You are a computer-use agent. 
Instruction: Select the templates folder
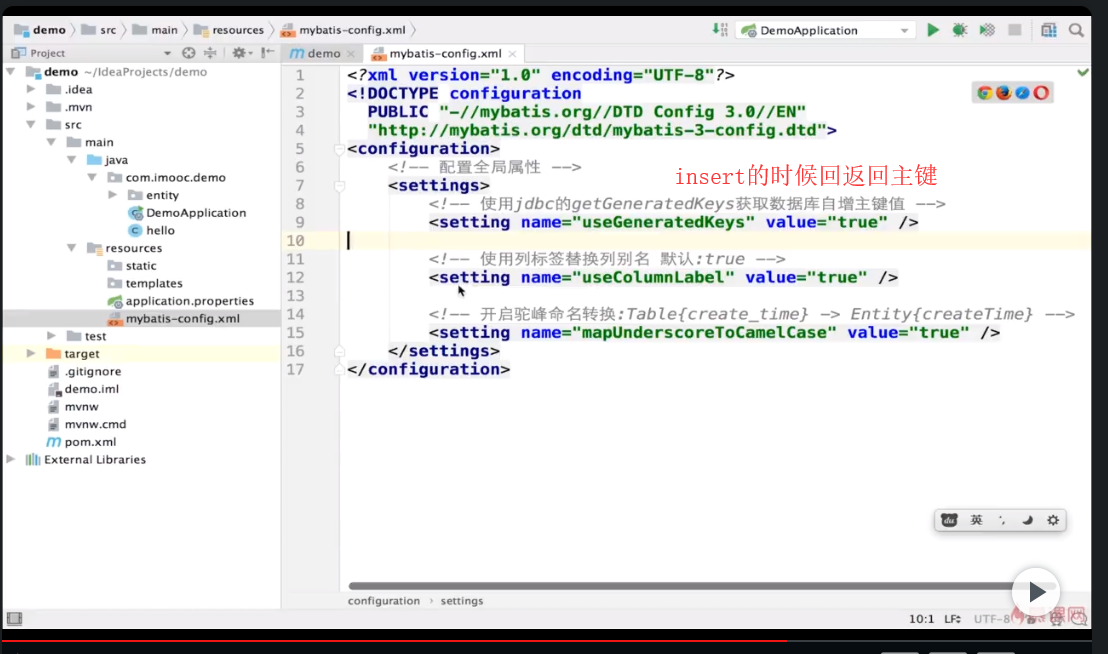click(145, 283)
